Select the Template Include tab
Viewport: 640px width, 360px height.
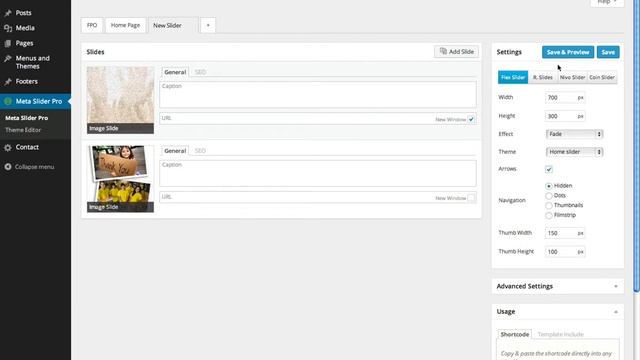point(560,334)
